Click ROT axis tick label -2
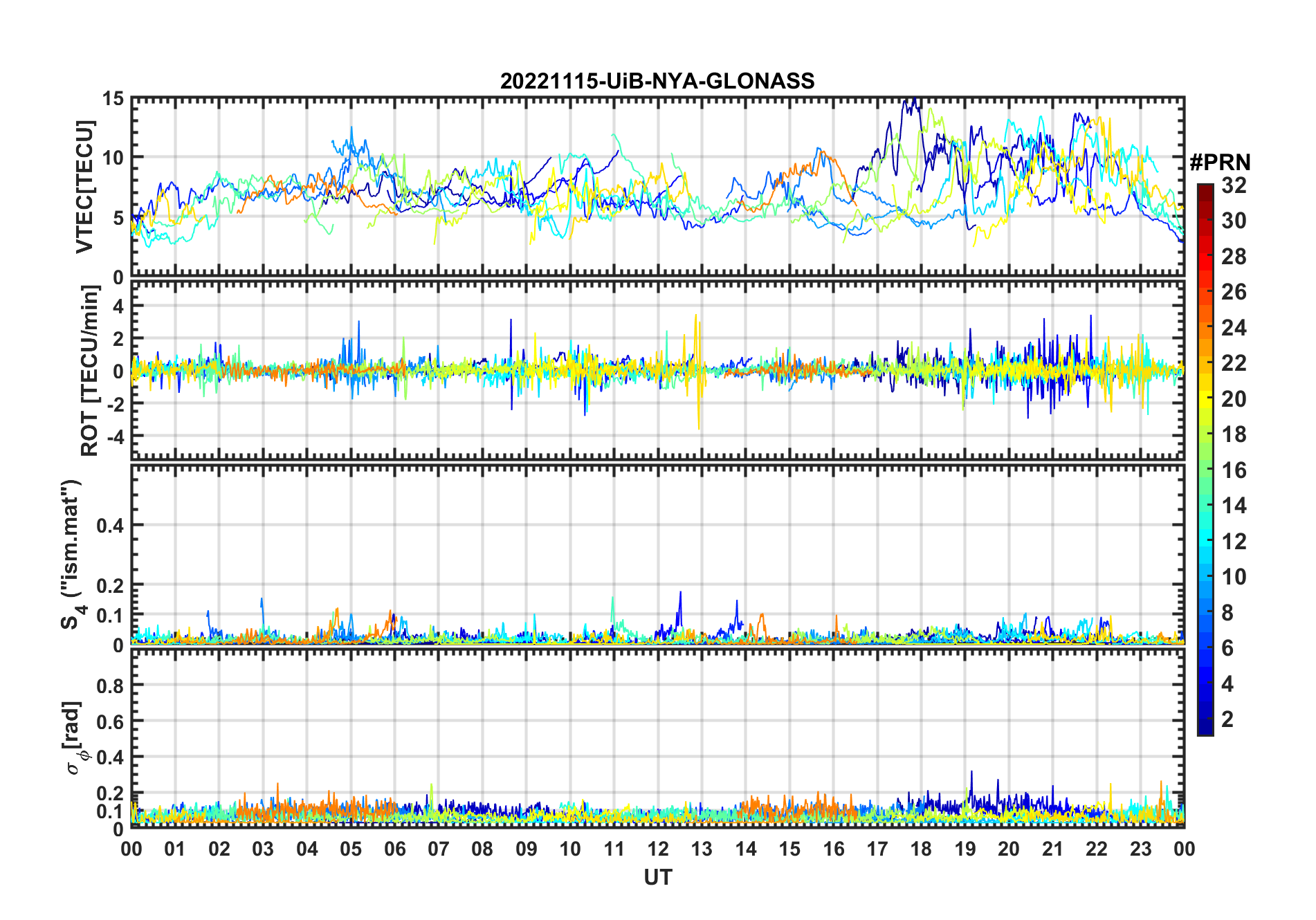 click(x=115, y=405)
